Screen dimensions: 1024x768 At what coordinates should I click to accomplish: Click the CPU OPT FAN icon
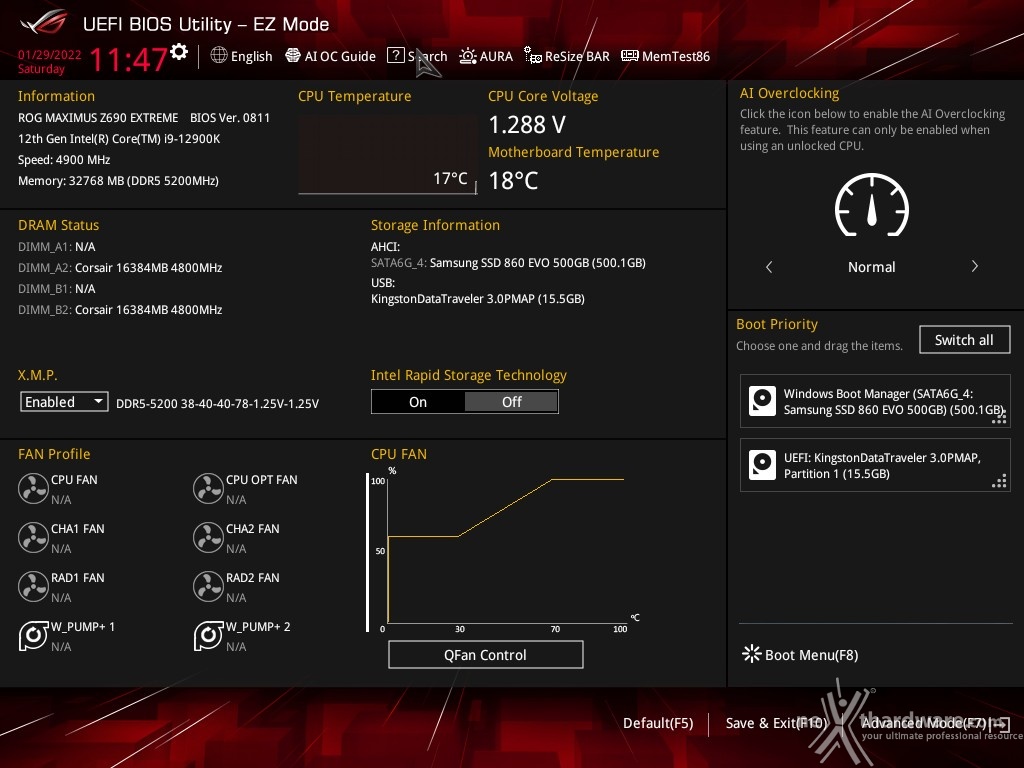tap(208, 488)
